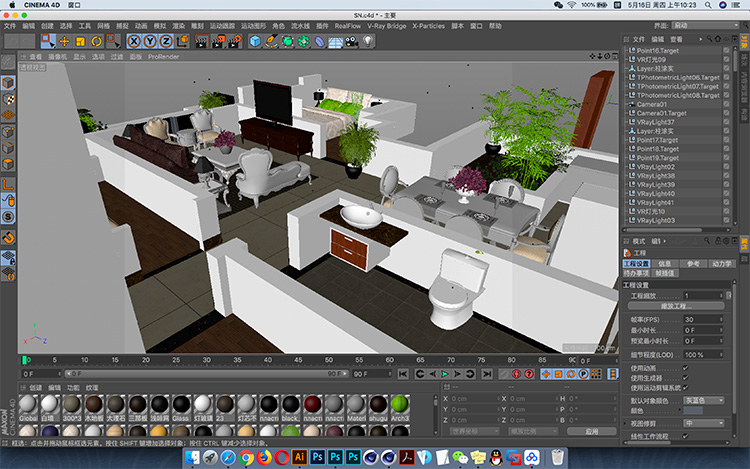Toggle the Z axis lock button
750x469 pixels.
pos(166,42)
